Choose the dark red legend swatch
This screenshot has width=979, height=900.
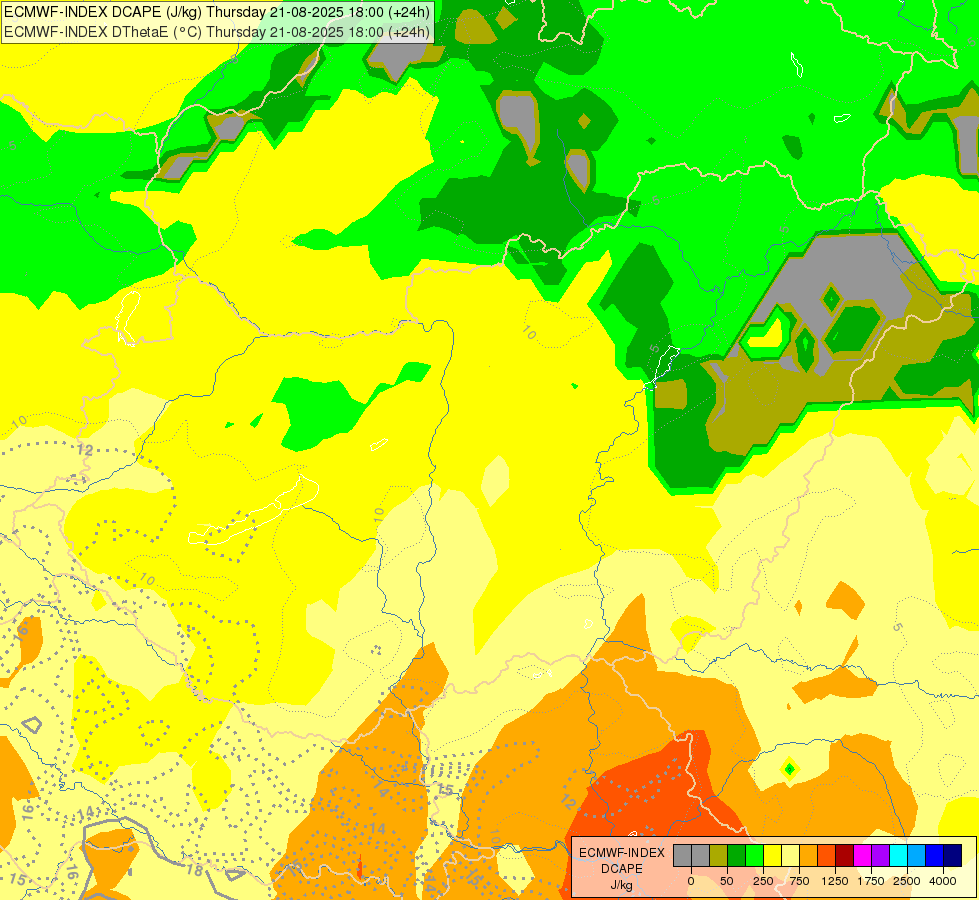point(845,856)
